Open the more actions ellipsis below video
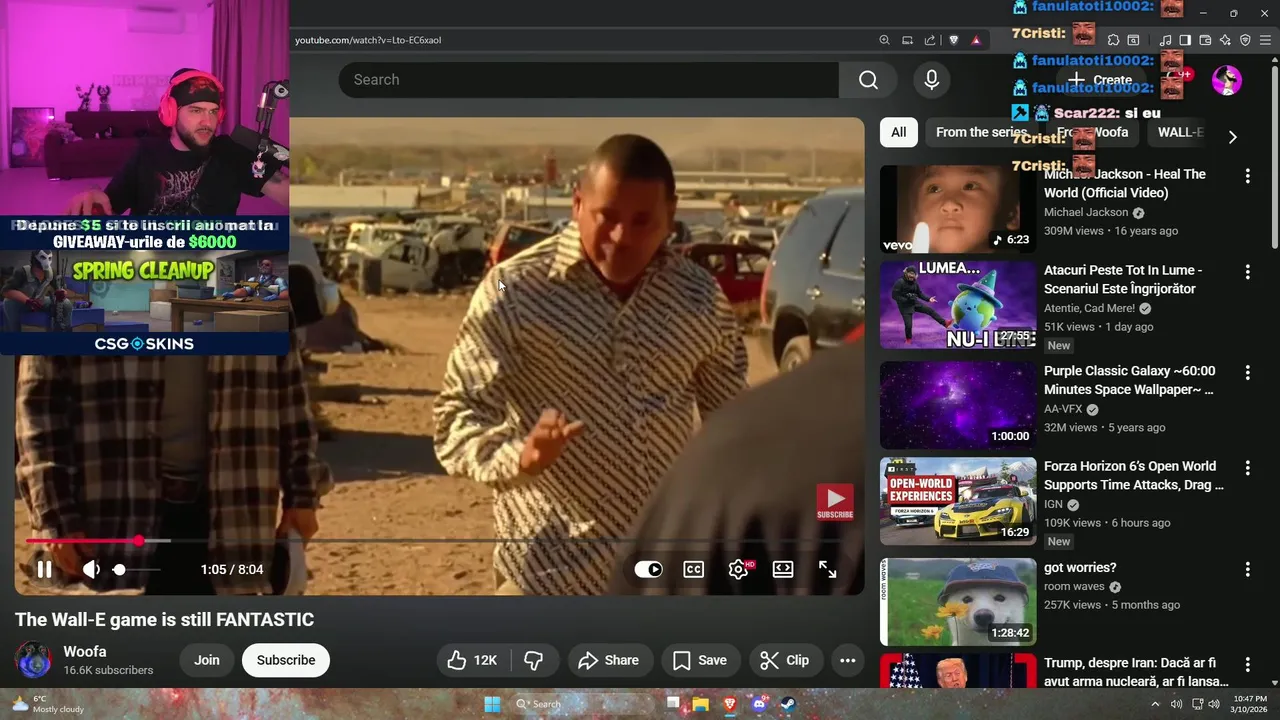Image resolution: width=1280 pixels, height=720 pixels. pyautogui.click(x=847, y=660)
